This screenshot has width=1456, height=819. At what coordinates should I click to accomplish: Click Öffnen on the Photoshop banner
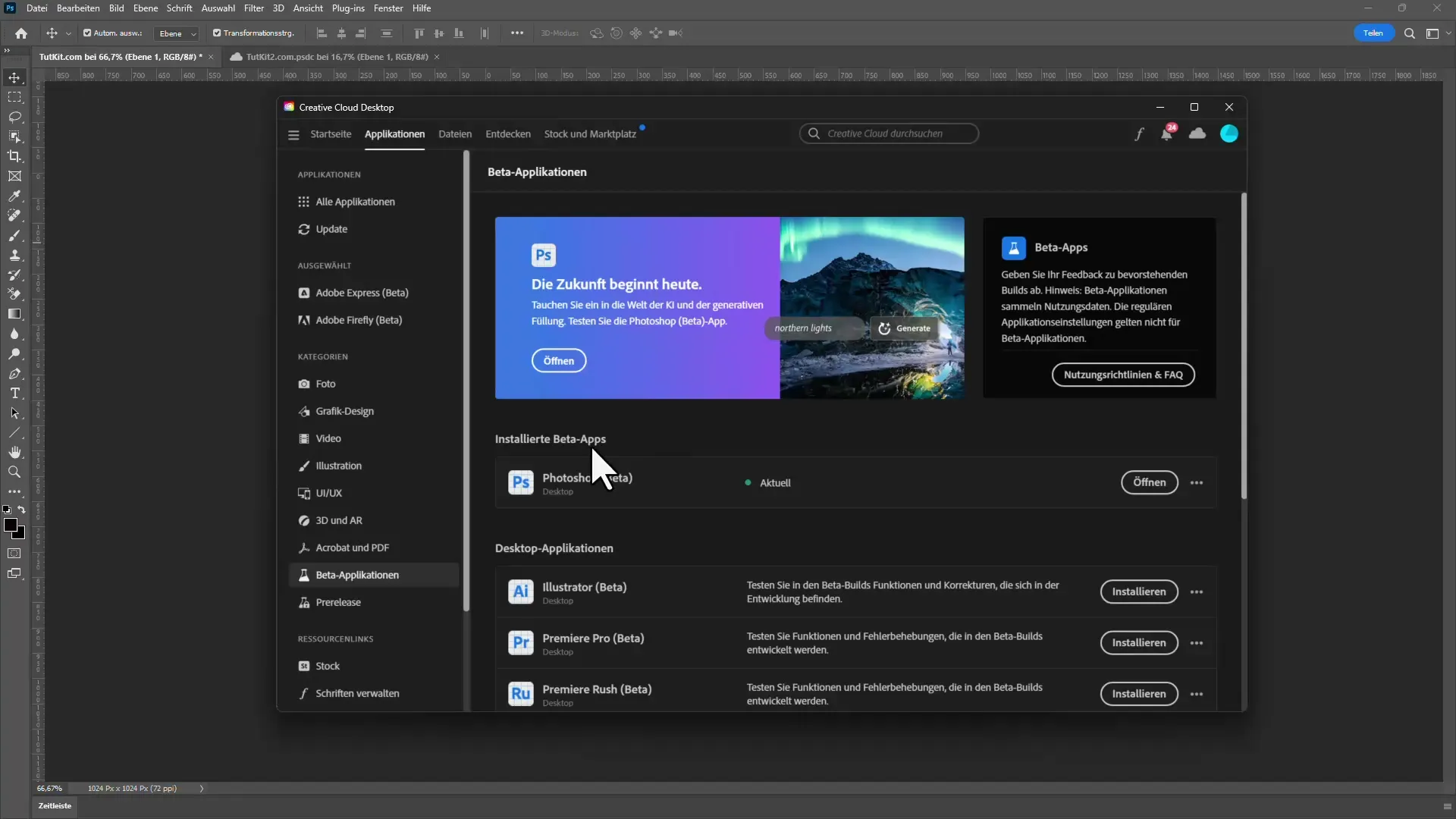[x=559, y=361]
